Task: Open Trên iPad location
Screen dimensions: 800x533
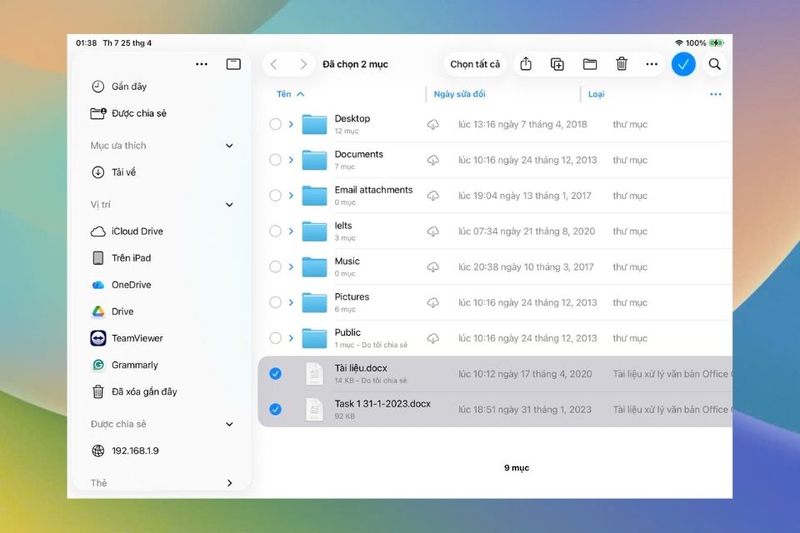Action: (x=121, y=258)
